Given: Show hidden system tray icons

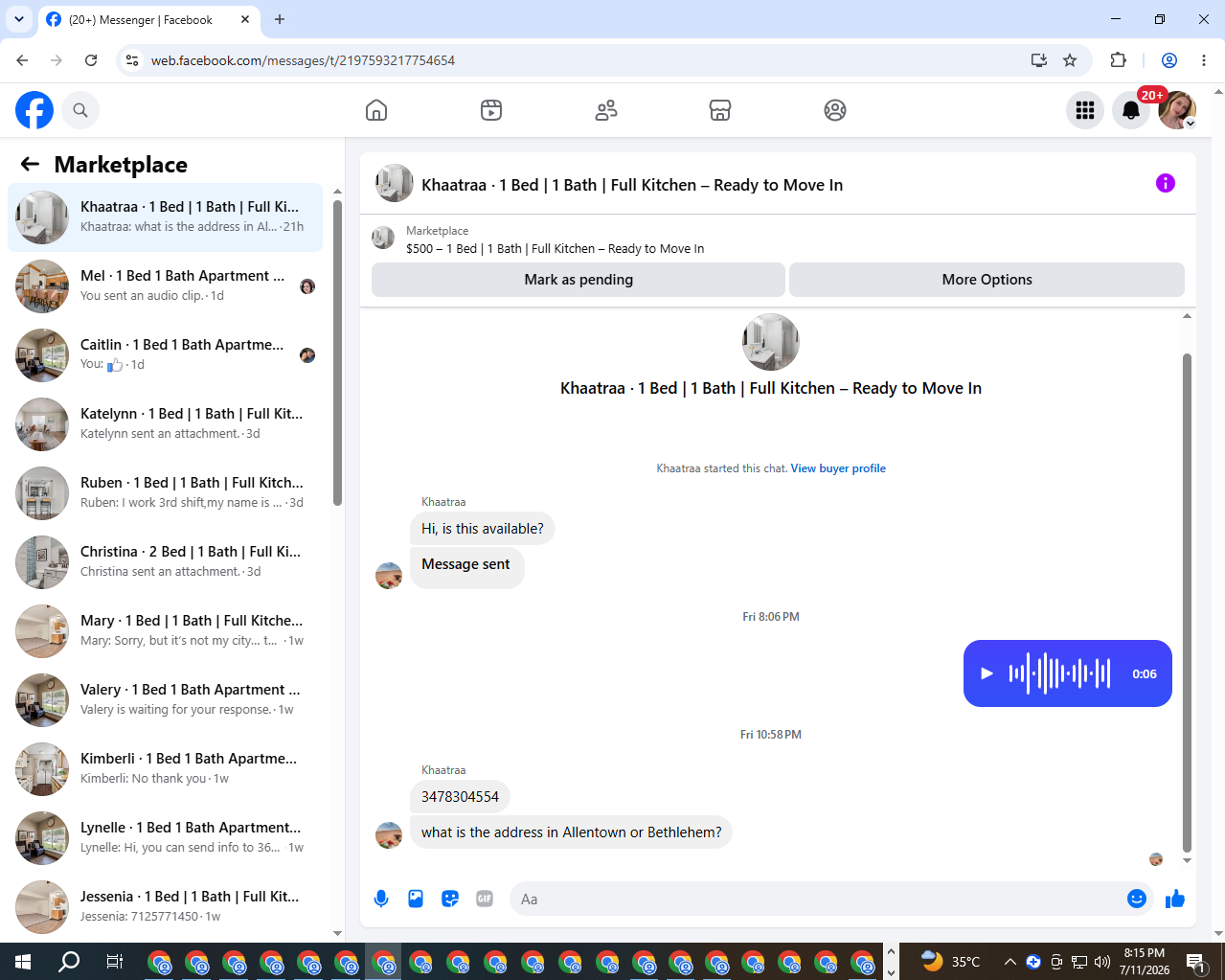Looking at the screenshot, I should [x=1009, y=961].
